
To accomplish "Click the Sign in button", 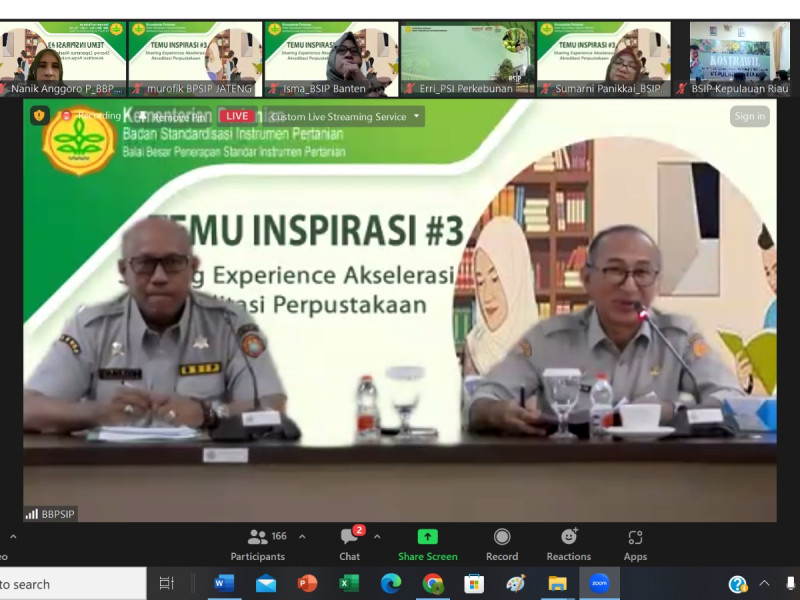I will coord(749,116).
